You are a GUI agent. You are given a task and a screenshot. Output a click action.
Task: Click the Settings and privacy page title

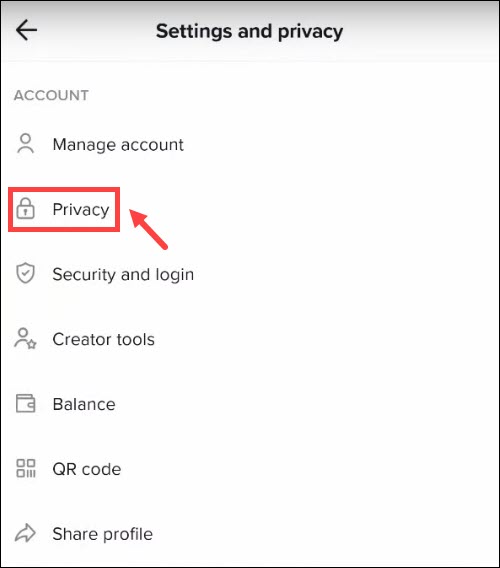pos(249,31)
